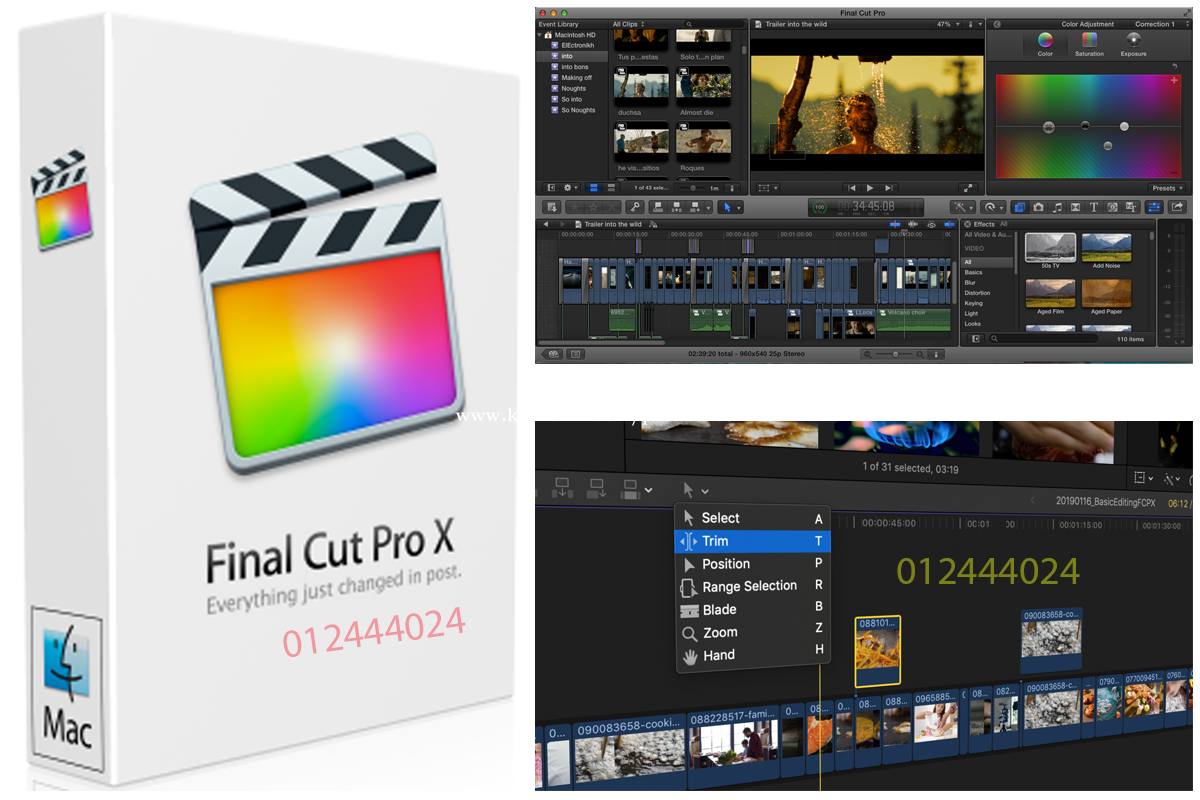Click the 'duchsa' clip thumbnail
Viewport: 1200px width, 800px height.
pos(640,86)
